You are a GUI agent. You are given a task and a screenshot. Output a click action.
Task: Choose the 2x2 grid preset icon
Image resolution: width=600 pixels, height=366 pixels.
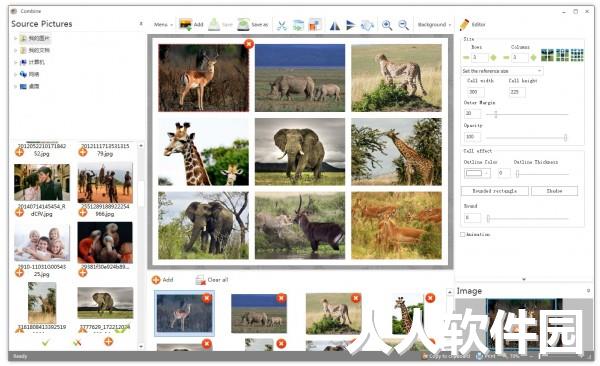click(x=547, y=56)
